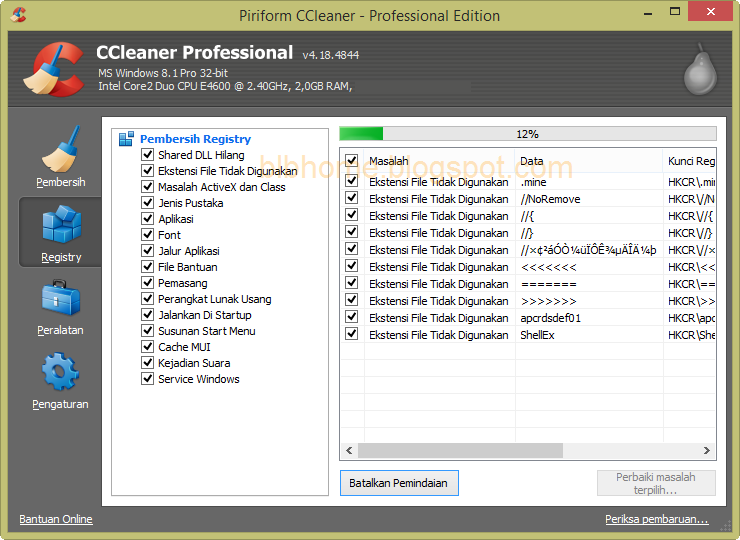The width and height of the screenshot is (740, 540).
Task: Click the v4.18.4844 version text
Action: click(331, 55)
